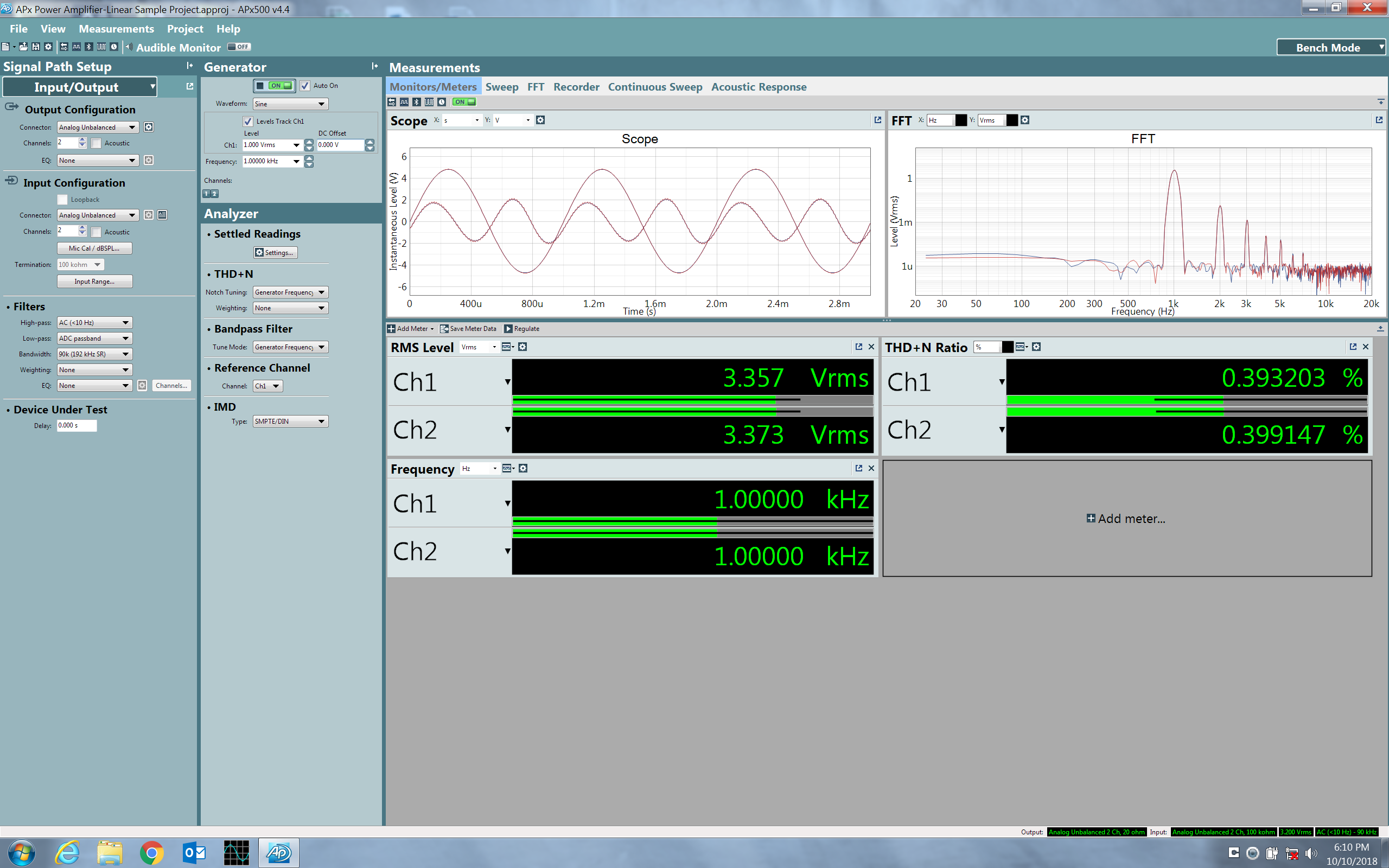Close the Frequency meter
The image size is (1389, 868).
(x=871, y=468)
